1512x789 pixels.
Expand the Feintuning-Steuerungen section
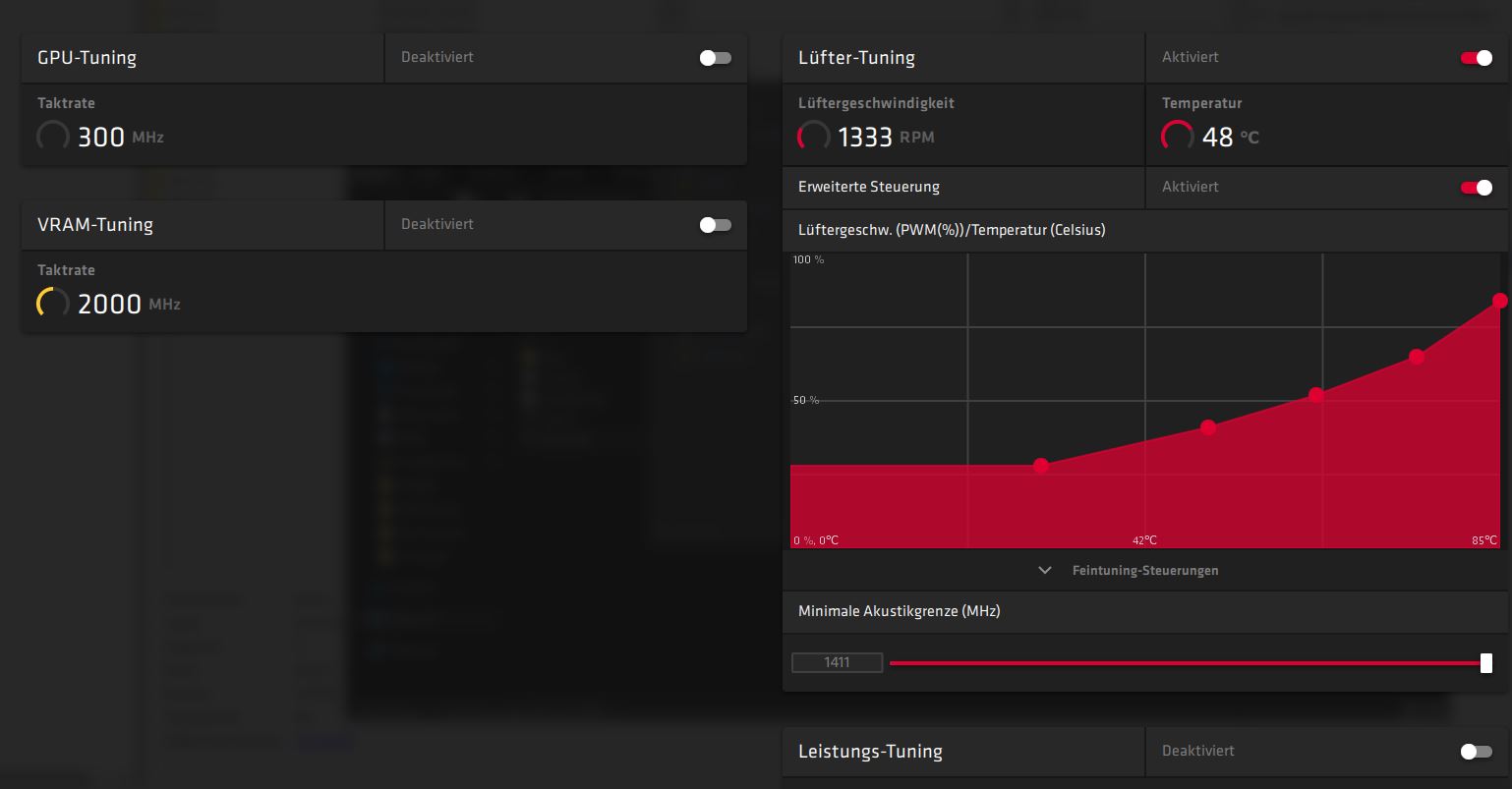click(x=1144, y=570)
